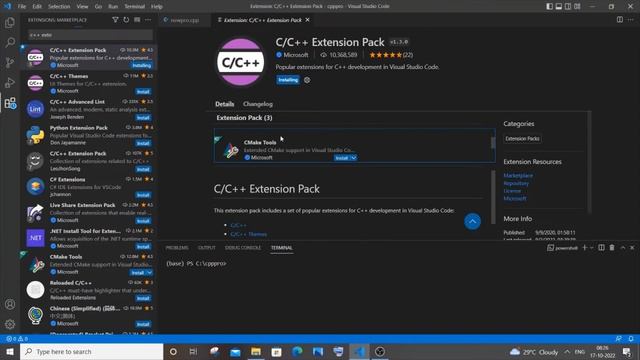Viewport: 640px width, 360px height.
Task: Install the Python Extension Pack
Action: (143, 143)
